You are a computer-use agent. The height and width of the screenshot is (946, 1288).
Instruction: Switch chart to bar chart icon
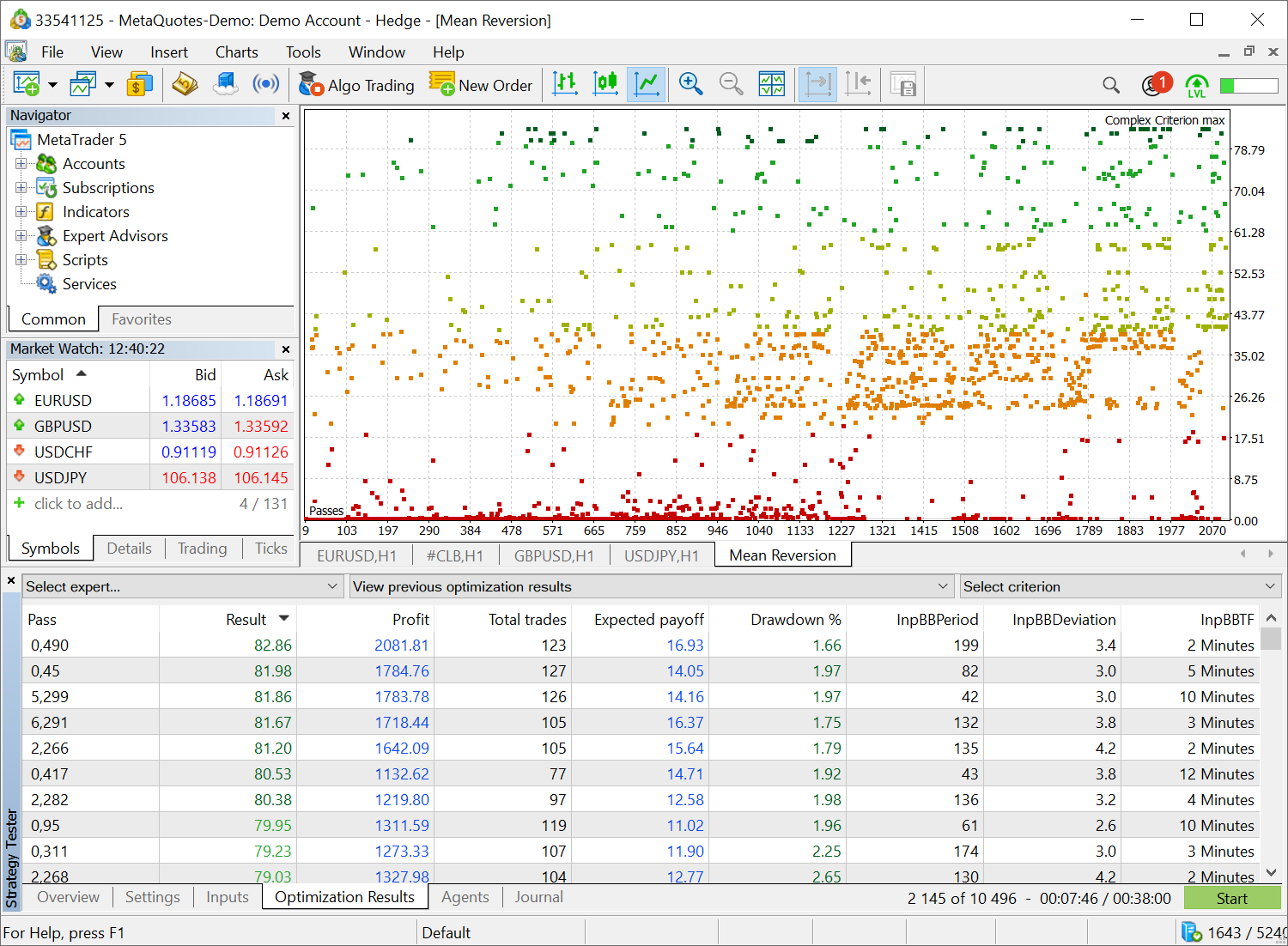coord(565,84)
